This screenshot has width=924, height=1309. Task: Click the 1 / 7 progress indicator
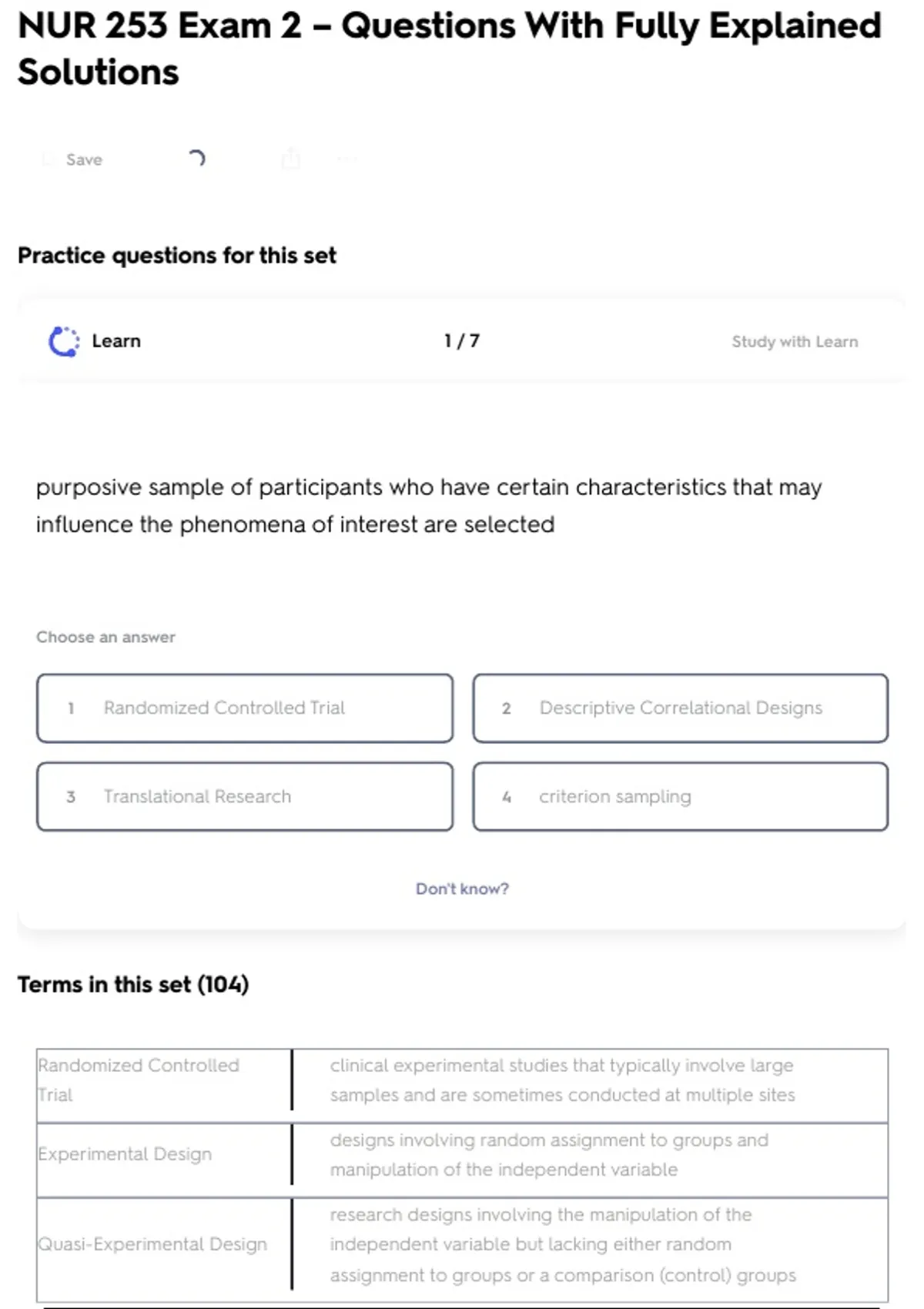461,341
